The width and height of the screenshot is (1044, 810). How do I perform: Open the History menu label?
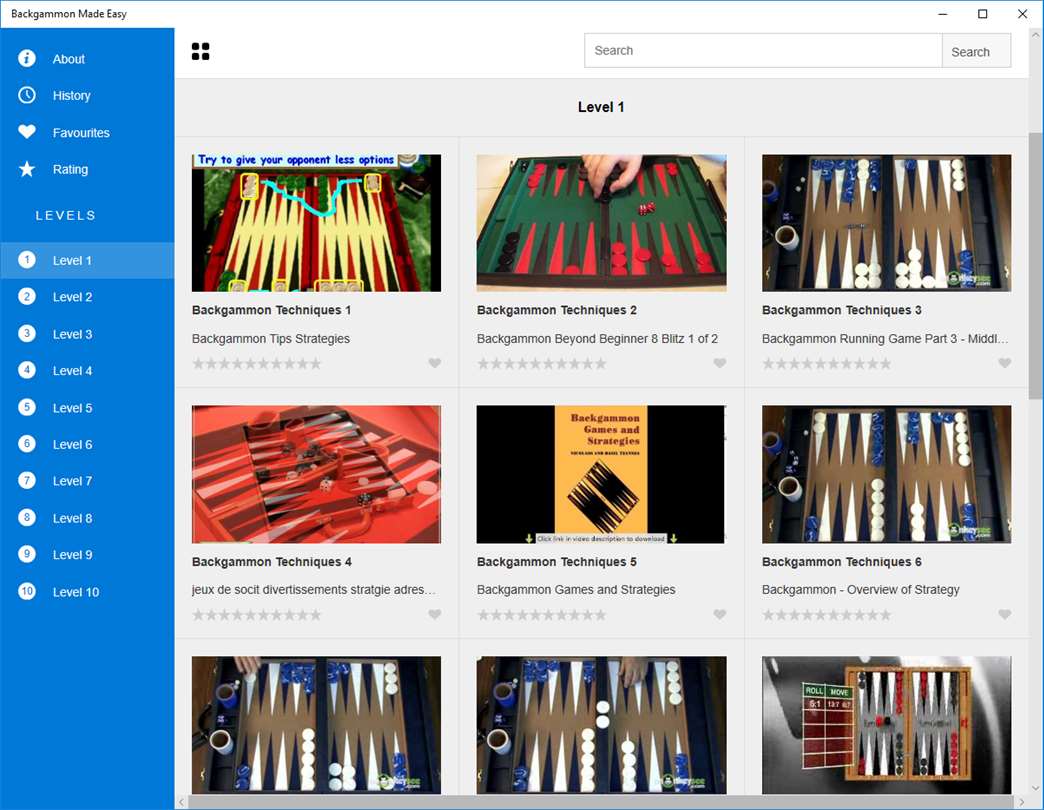tap(71, 96)
